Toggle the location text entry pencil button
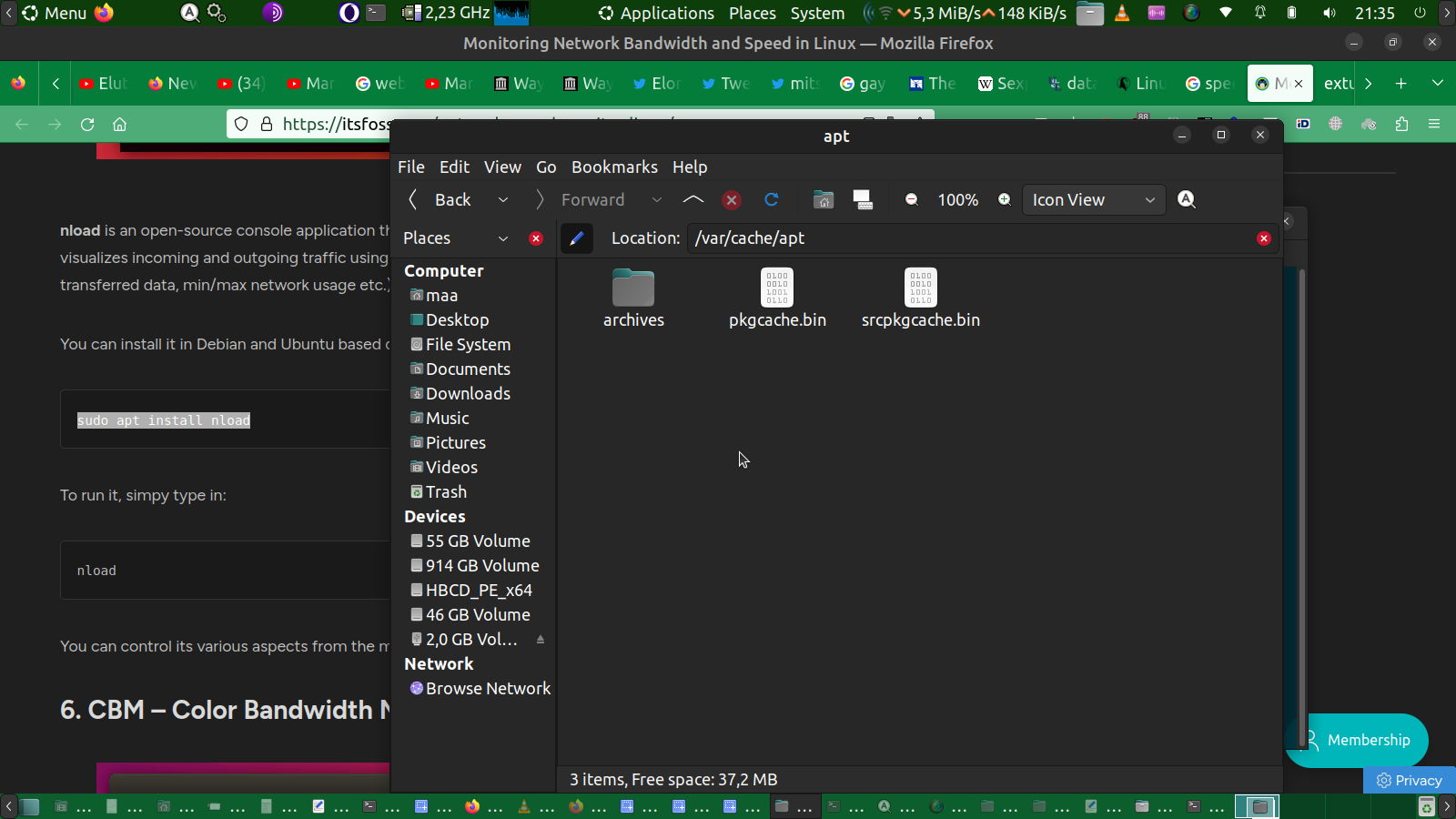This screenshot has height=819, width=1456. [577, 238]
